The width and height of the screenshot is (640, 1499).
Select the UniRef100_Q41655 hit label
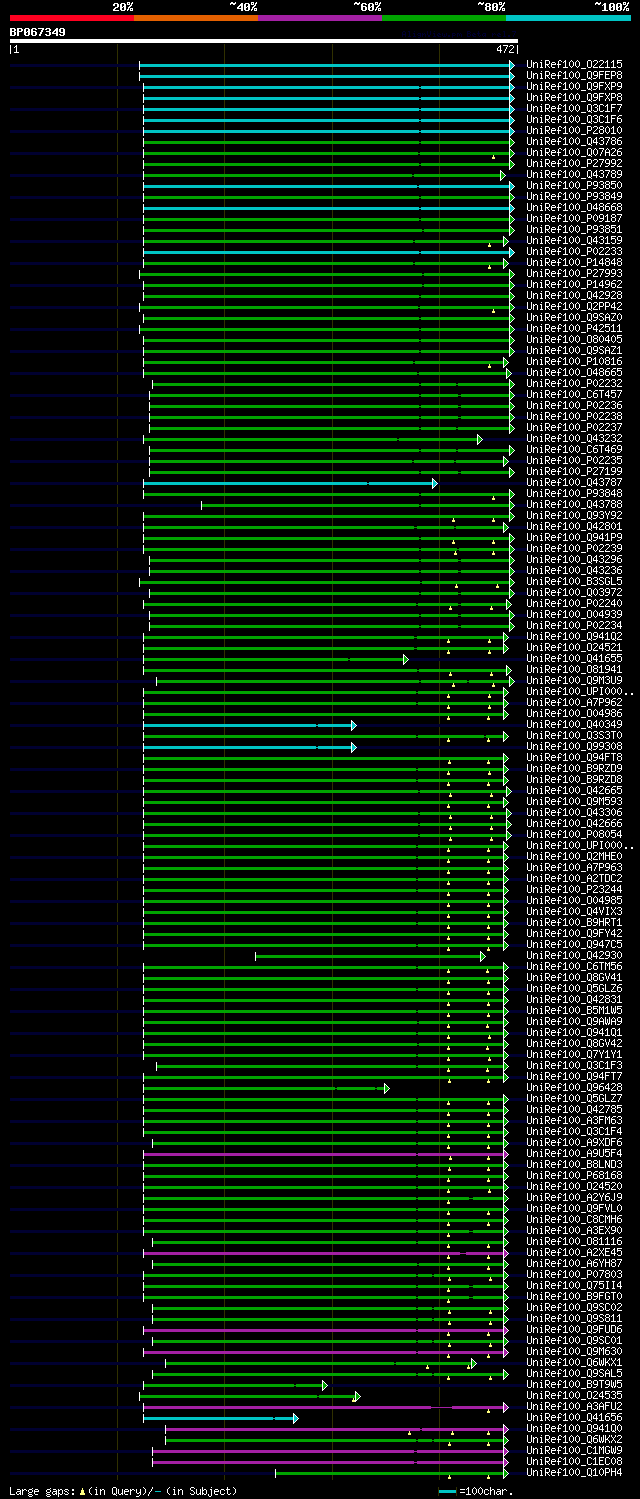tap(574, 658)
